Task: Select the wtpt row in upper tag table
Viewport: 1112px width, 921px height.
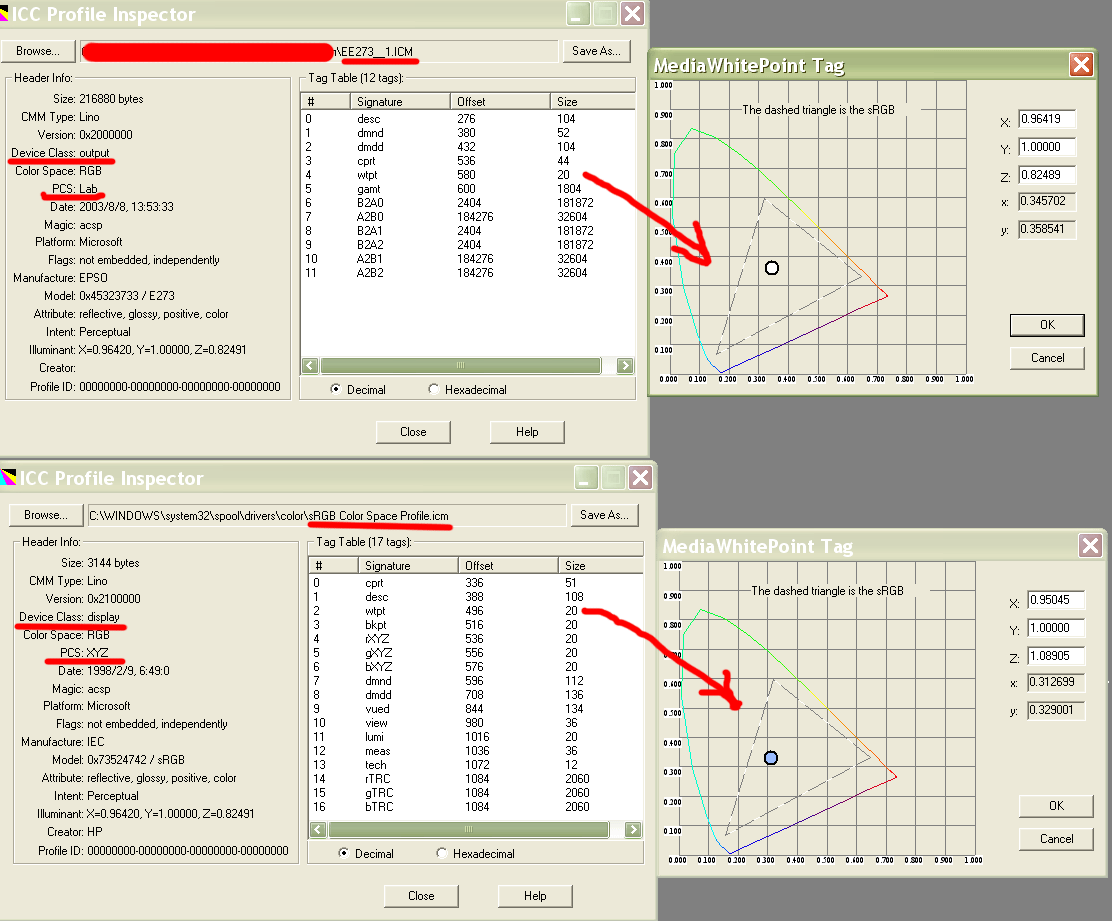Action: pyautogui.click(x=468, y=175)
